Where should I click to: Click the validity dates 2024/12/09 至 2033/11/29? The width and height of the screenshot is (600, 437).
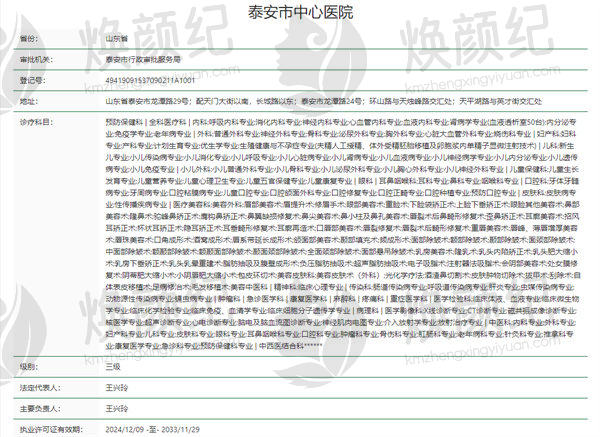tap(153, 429)
